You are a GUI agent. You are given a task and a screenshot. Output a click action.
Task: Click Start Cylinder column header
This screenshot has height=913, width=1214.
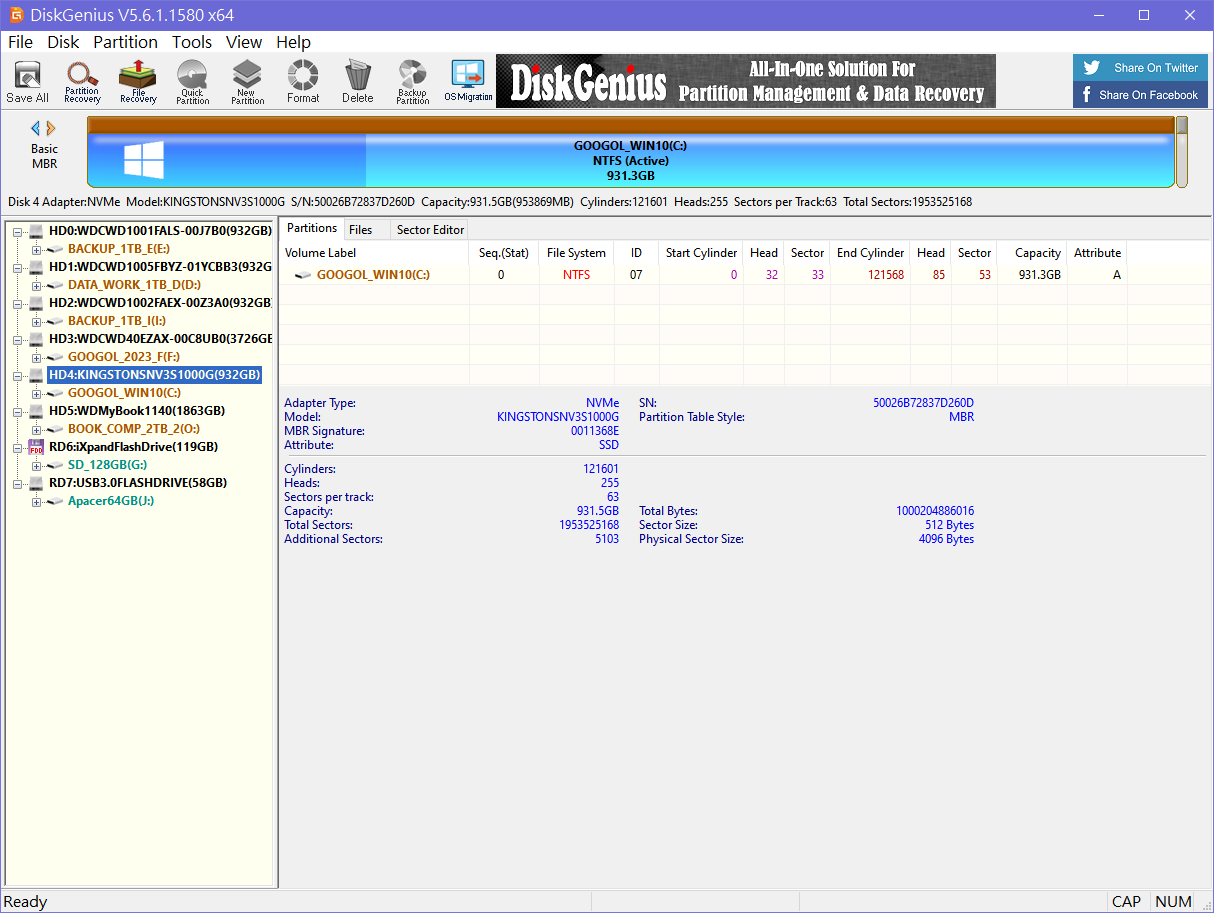point(702,253)
